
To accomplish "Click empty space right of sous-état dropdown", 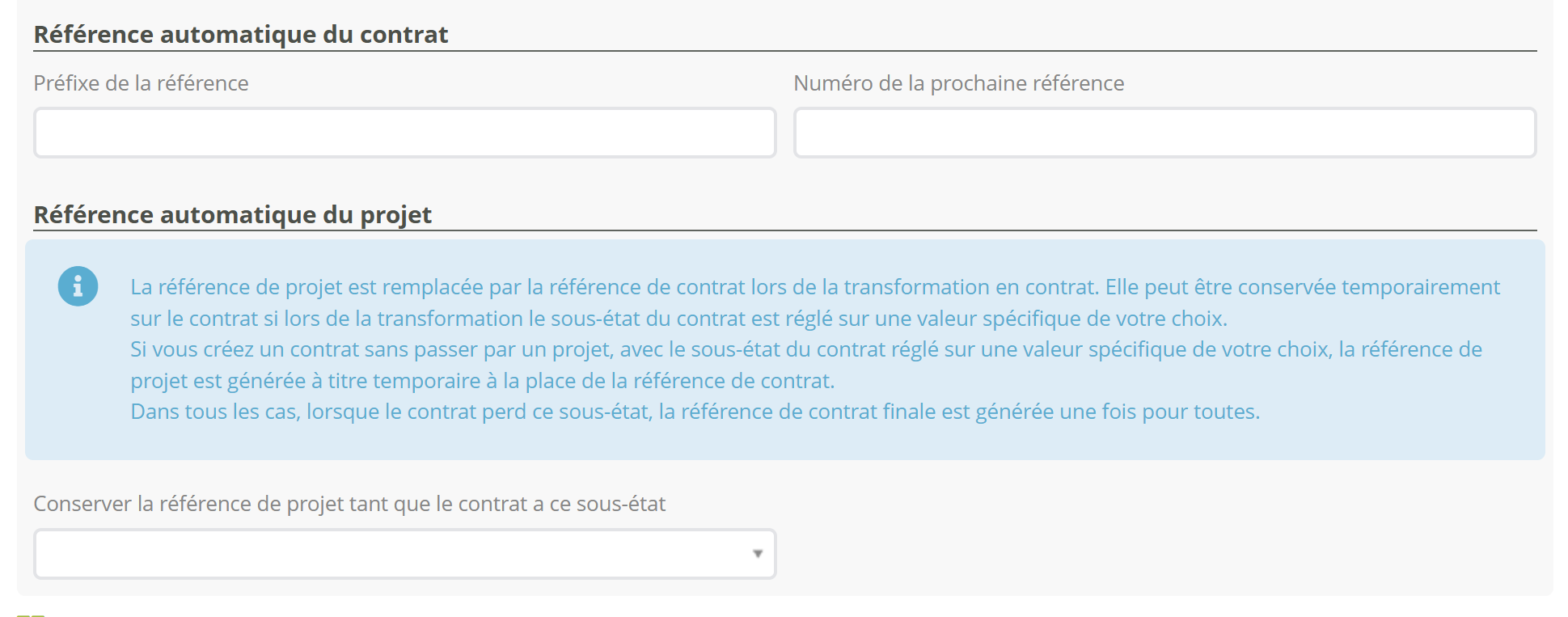I will coord(1156,554).
